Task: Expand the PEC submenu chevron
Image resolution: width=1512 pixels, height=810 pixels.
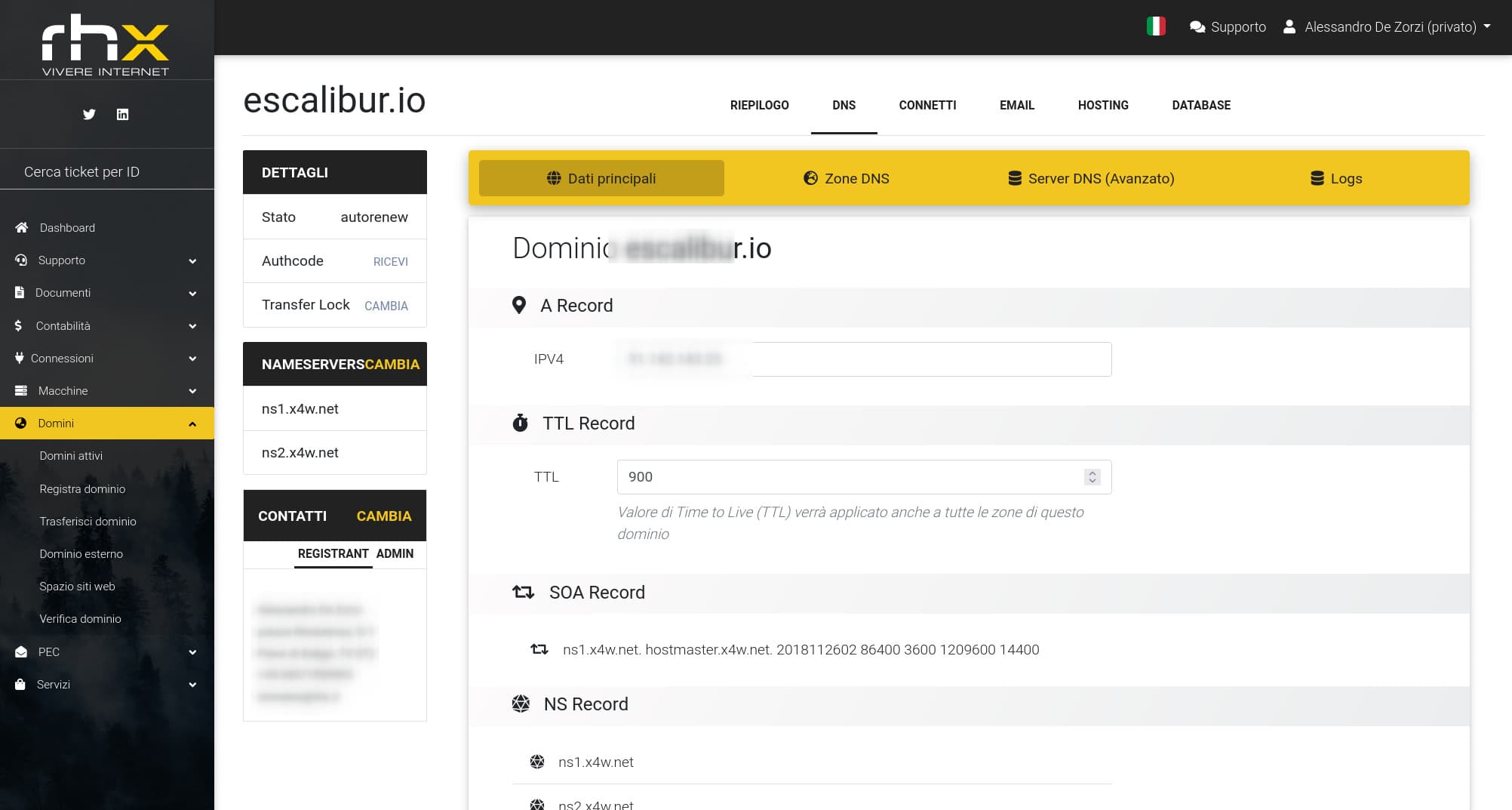Action: [x=192, y=652]
